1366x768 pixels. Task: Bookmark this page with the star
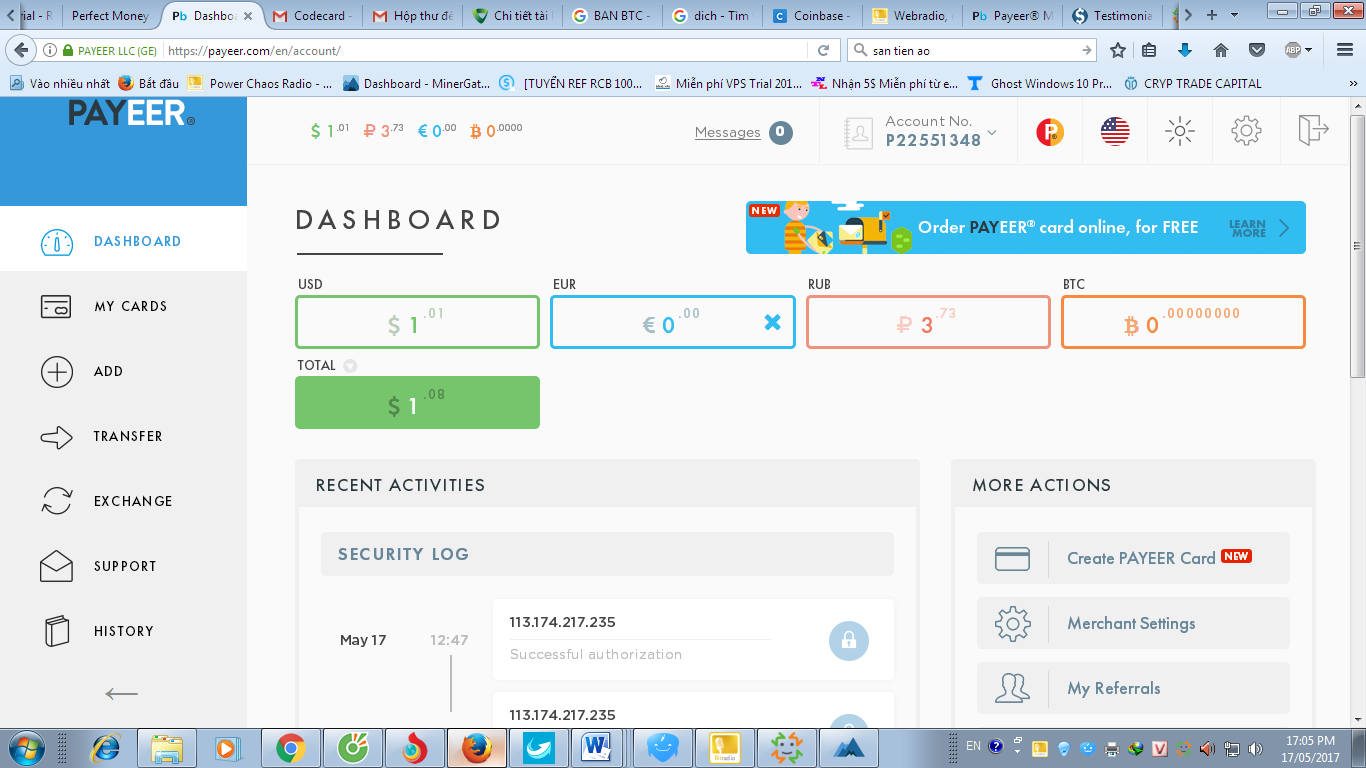(x=1118, y=50)
